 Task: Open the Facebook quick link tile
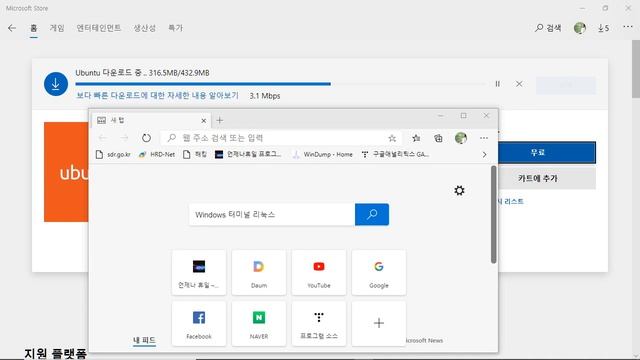(199, 324)
